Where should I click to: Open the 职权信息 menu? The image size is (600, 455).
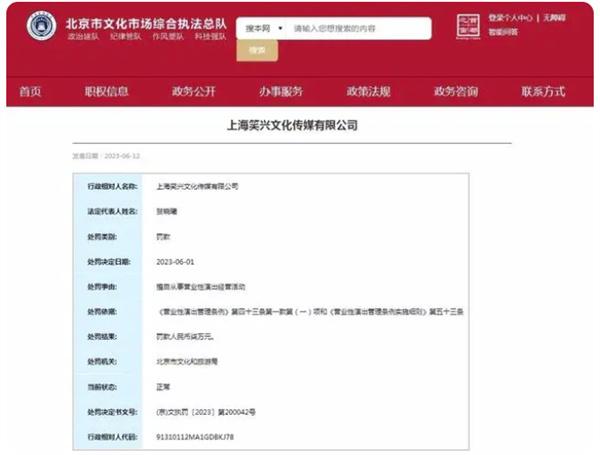click(x=106, y=91)
